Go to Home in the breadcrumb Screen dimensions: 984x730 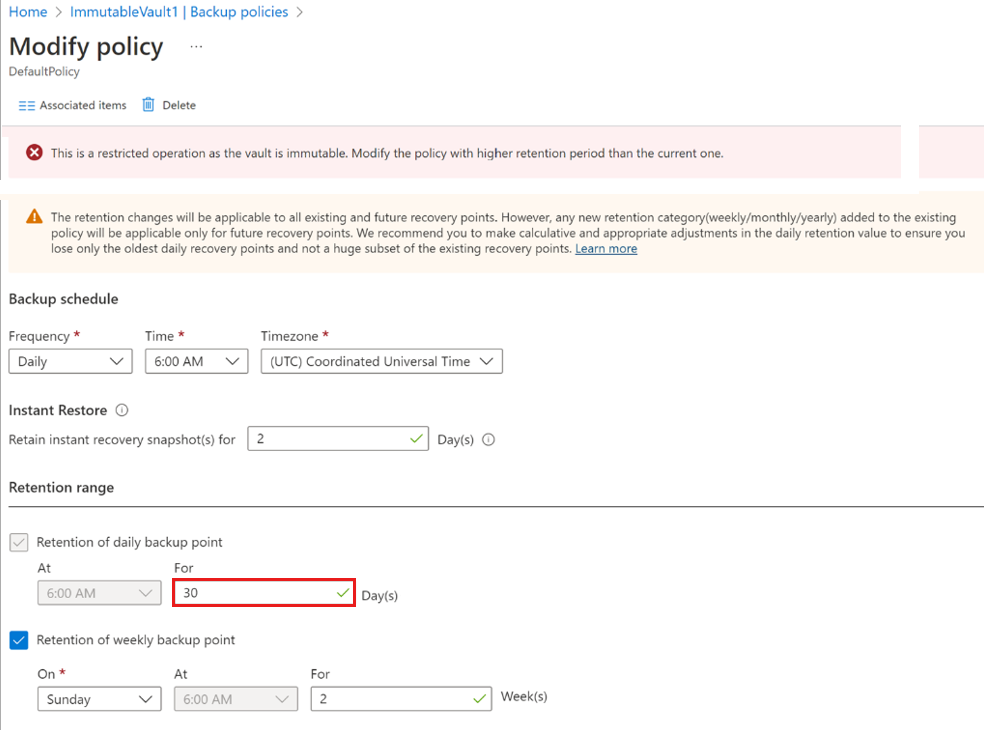[28, 12]
